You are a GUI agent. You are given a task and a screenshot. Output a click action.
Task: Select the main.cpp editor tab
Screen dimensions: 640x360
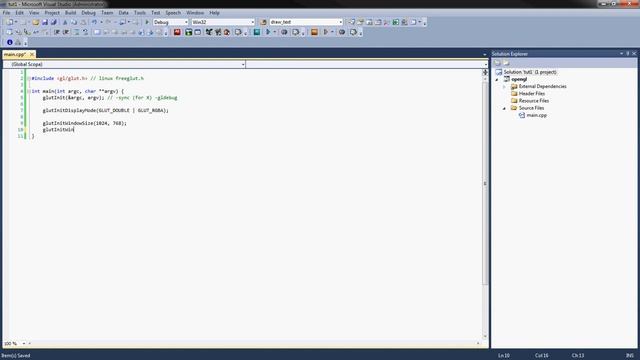click(x=15, y=54)
